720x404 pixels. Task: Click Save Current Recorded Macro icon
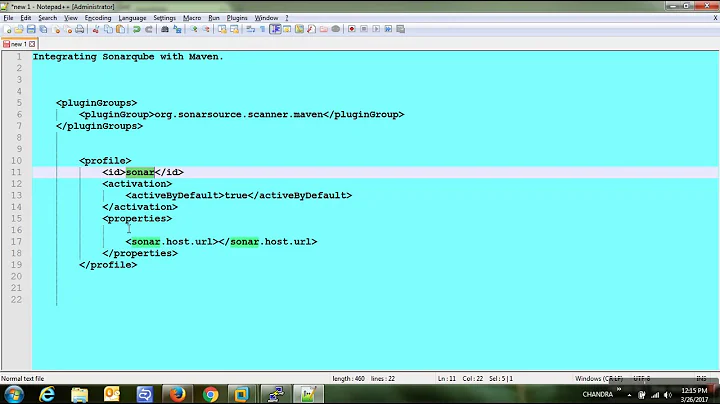(400, 29)
